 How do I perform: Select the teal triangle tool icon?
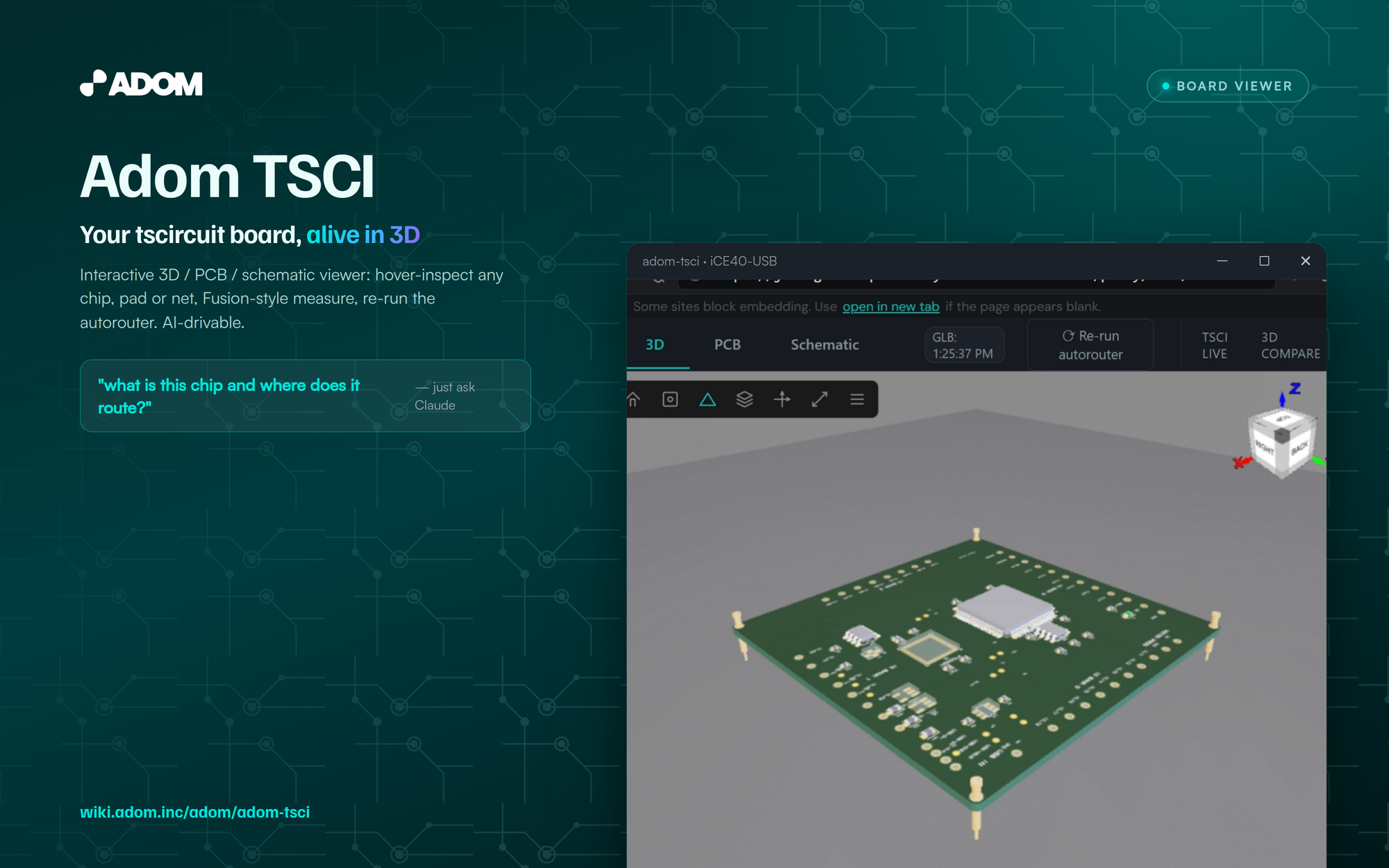point(708,399)
